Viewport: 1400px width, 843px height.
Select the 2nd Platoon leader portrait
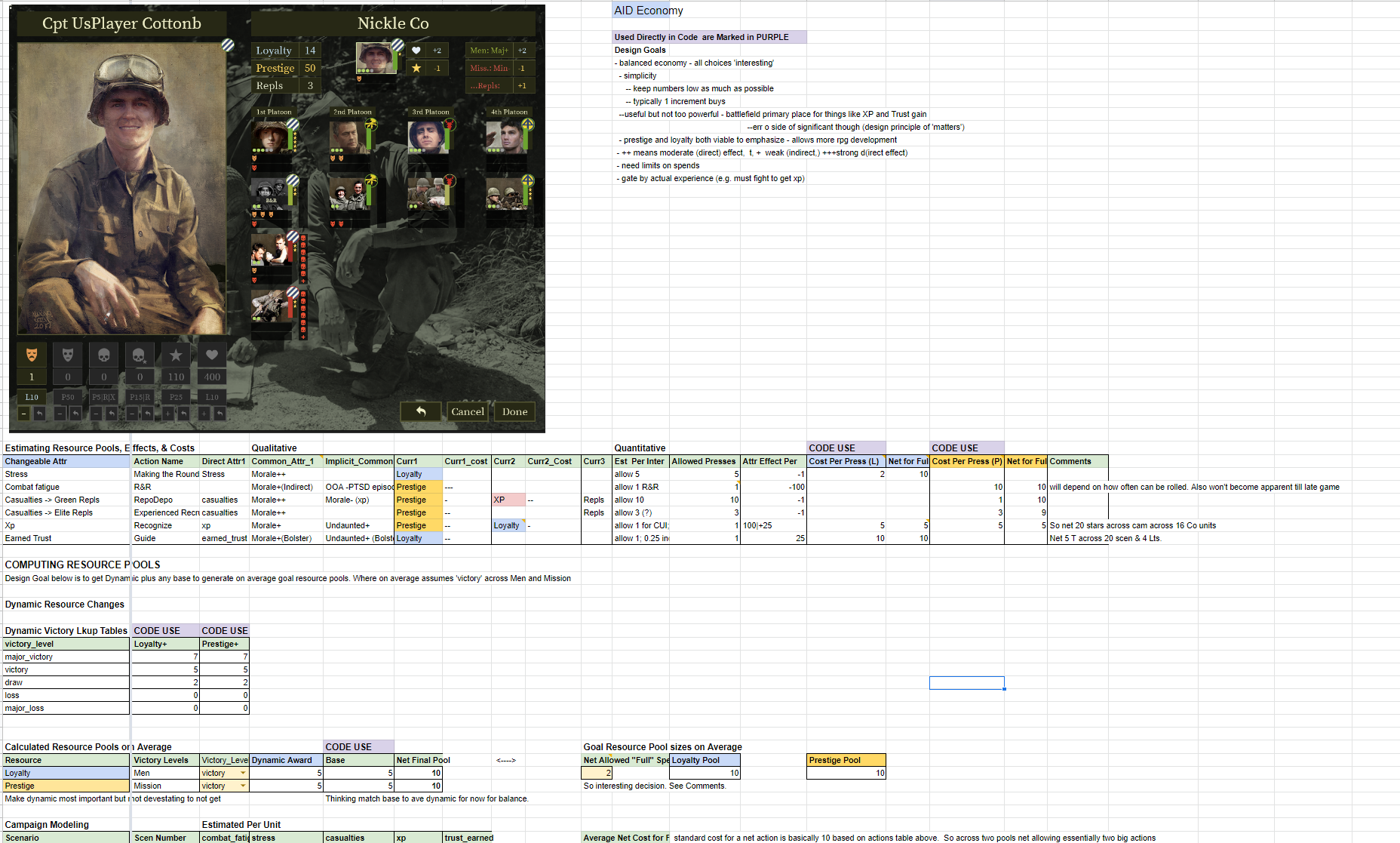tap(348, 137)
